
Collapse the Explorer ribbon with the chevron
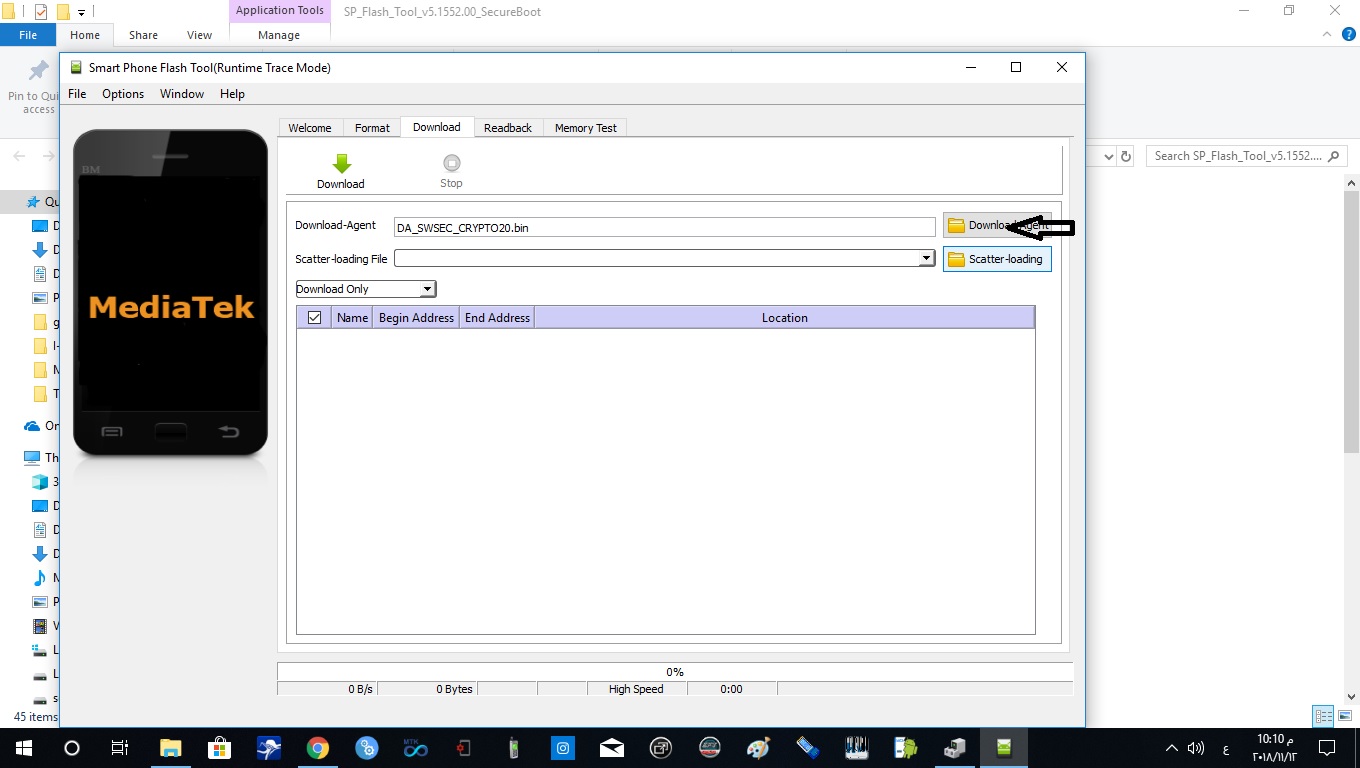(1327, 34)
